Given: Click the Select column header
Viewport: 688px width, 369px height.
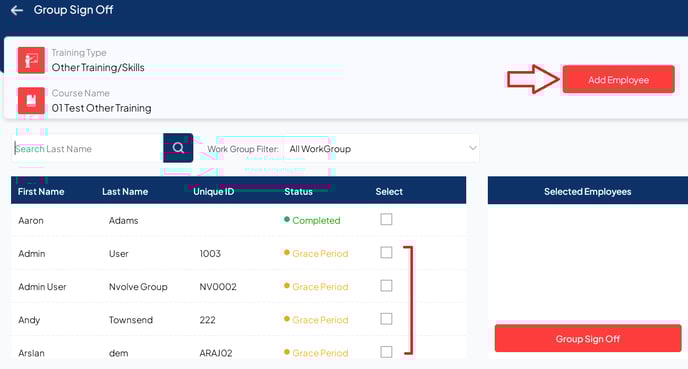Looking at the screenshot, I should click(389, 192).
